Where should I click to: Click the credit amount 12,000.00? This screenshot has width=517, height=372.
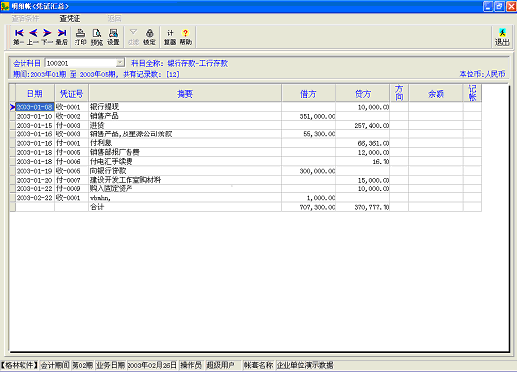coord(363,152)
